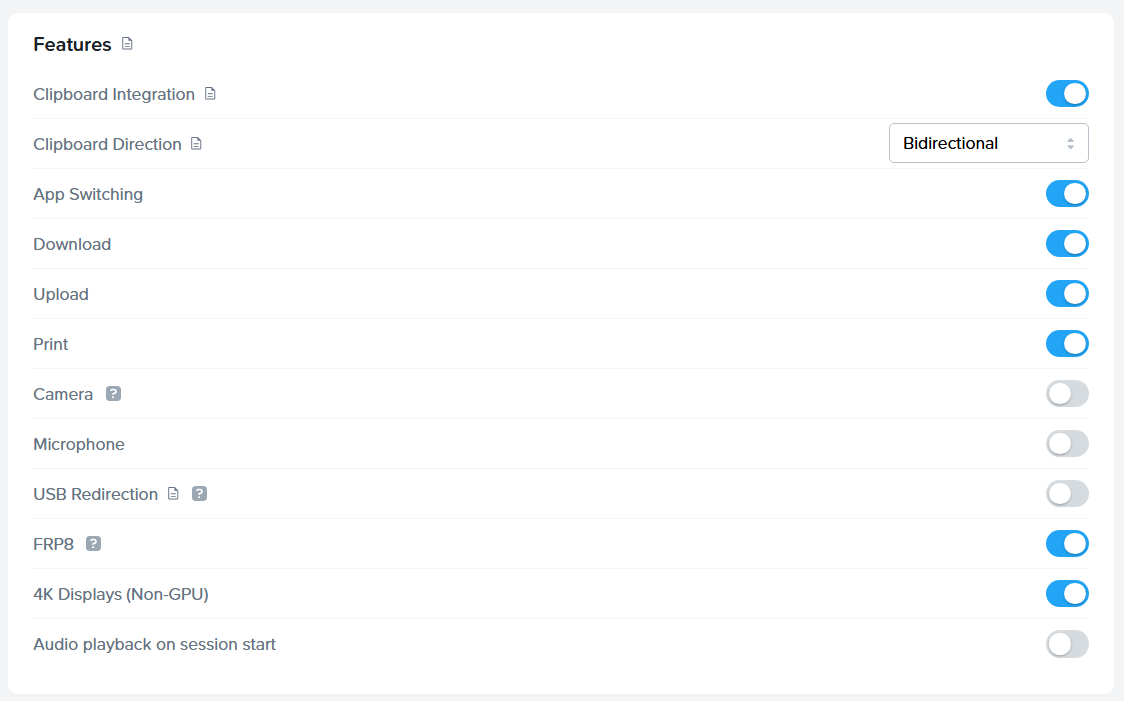Viewport: 1124px width, 701px height.
Task: Open Clipboard Integration documentation icon
Action: pos(210,94)
